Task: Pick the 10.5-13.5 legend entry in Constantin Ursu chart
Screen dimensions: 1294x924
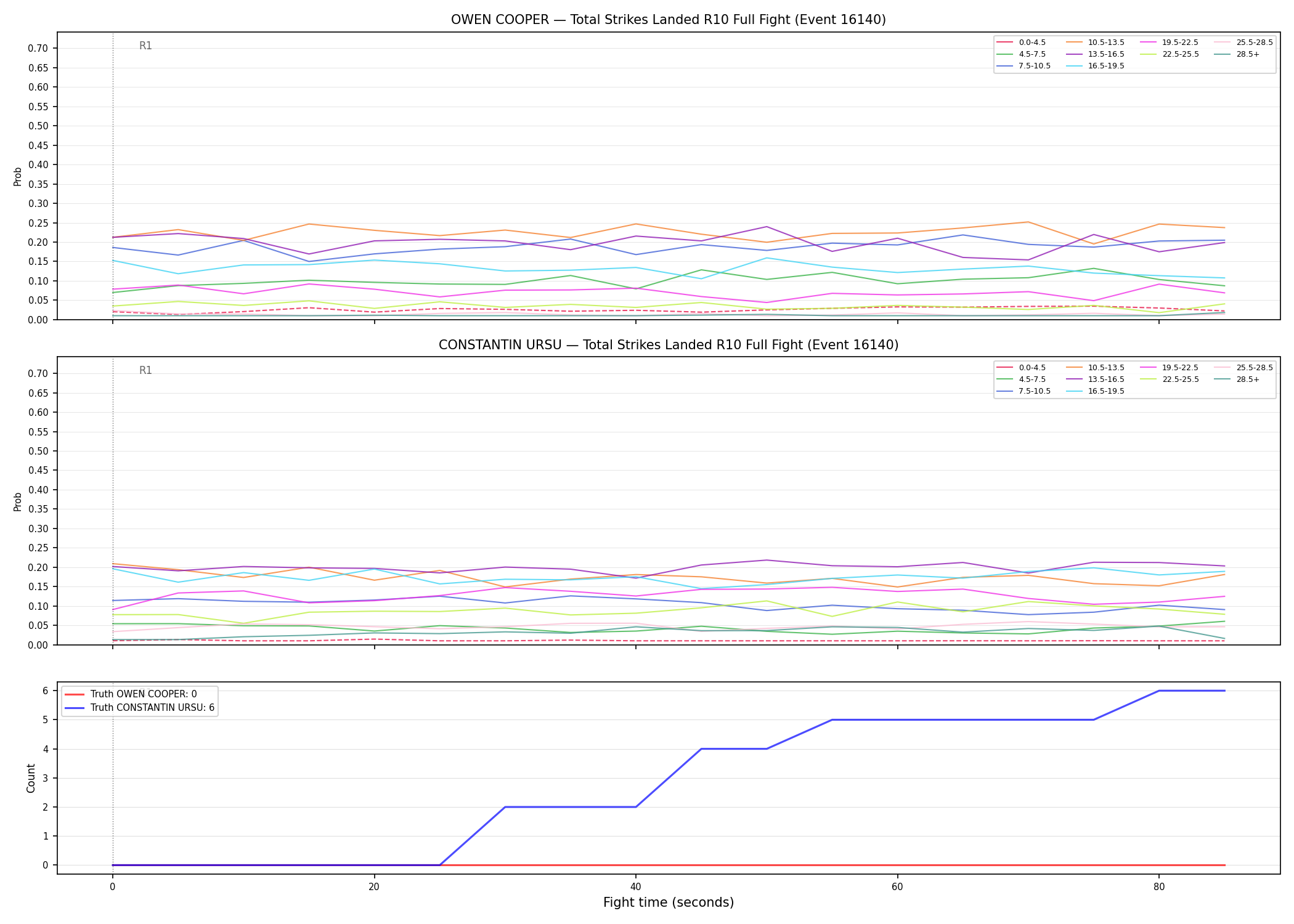Action: 1095,368
